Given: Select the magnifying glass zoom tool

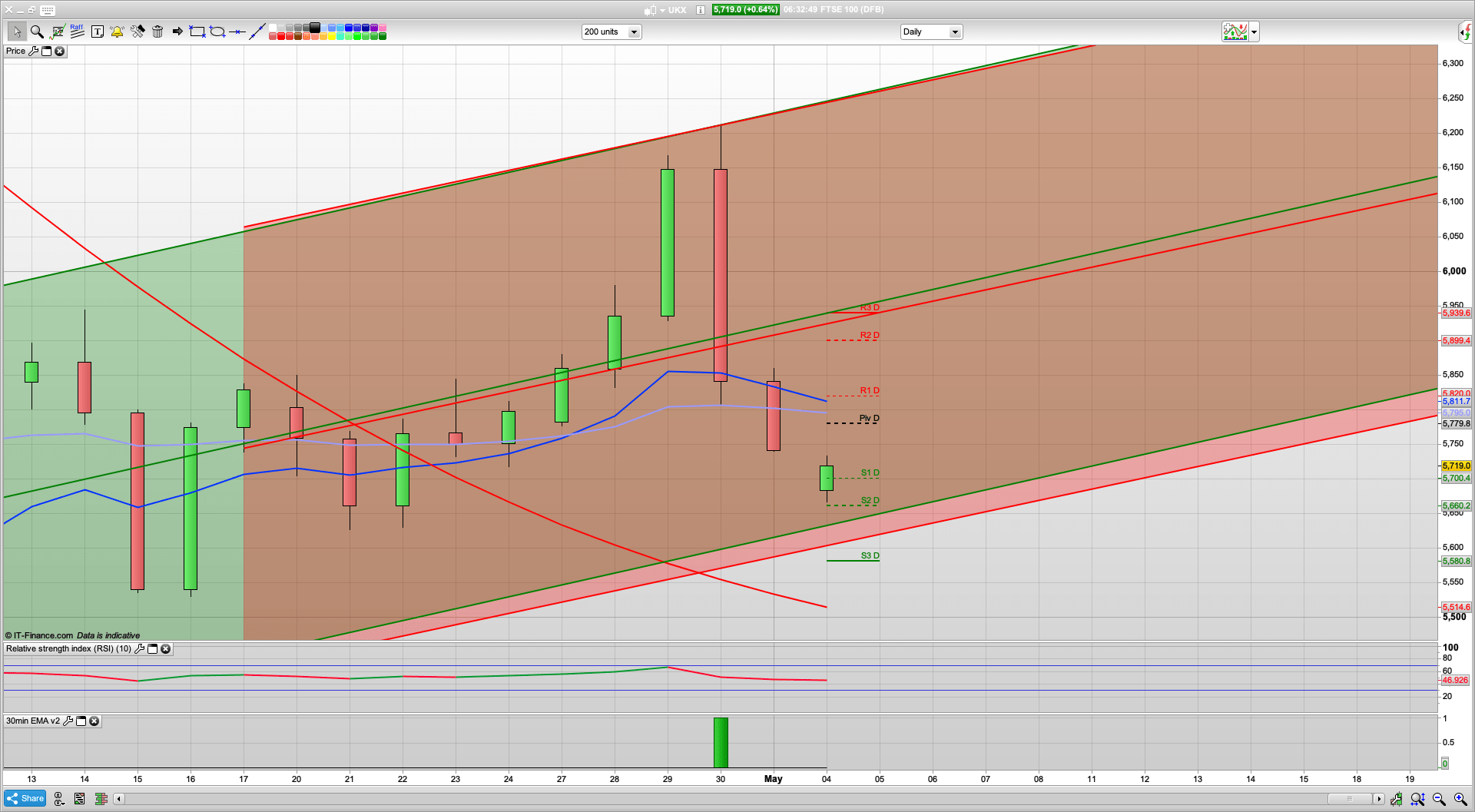Looking at the screenshot, I should [36, 31].
